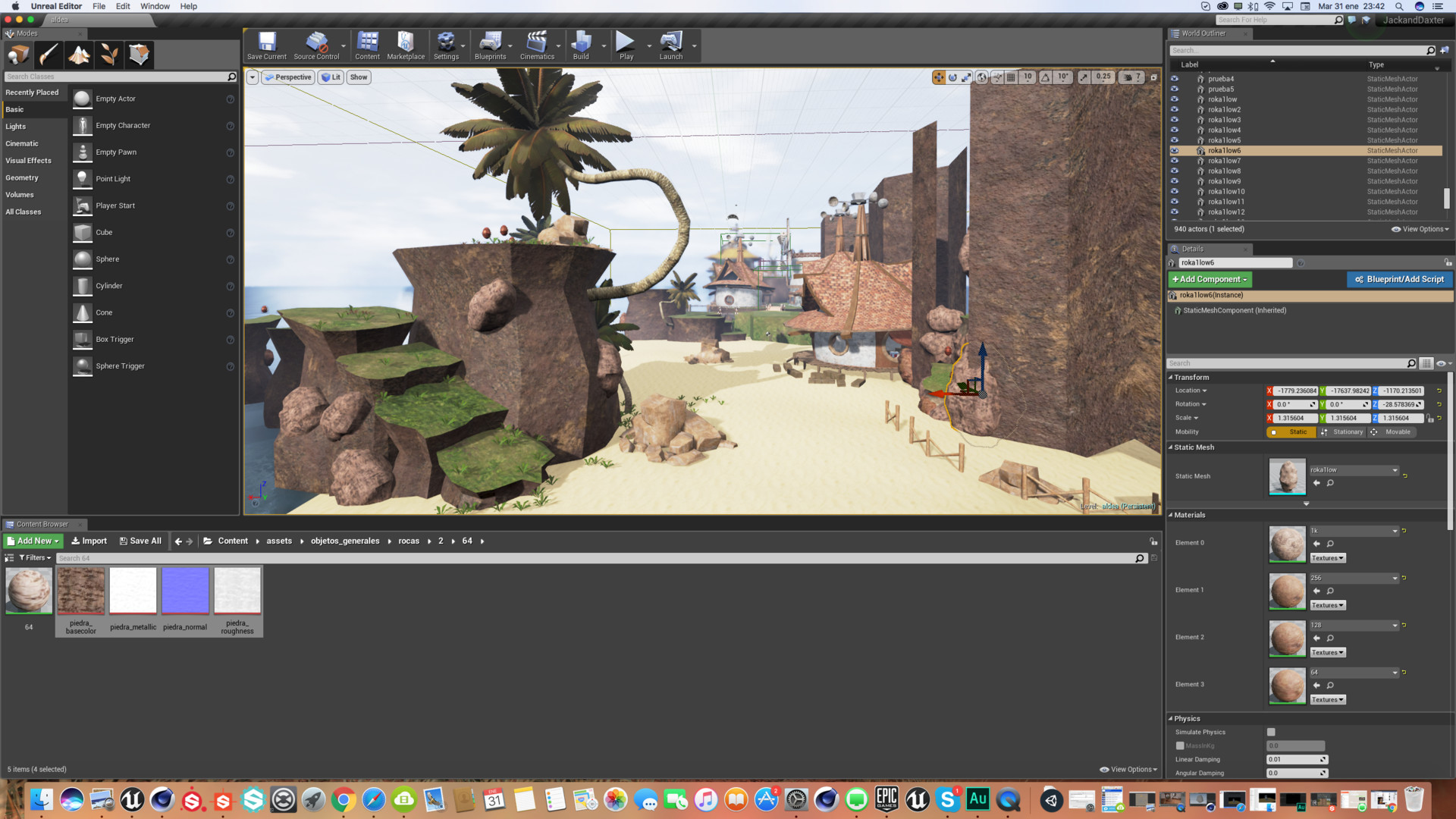Select rotate gizmo mode in viewport
The width and height of the screenshot is (1456, 819).
click(x=952, y=77)
